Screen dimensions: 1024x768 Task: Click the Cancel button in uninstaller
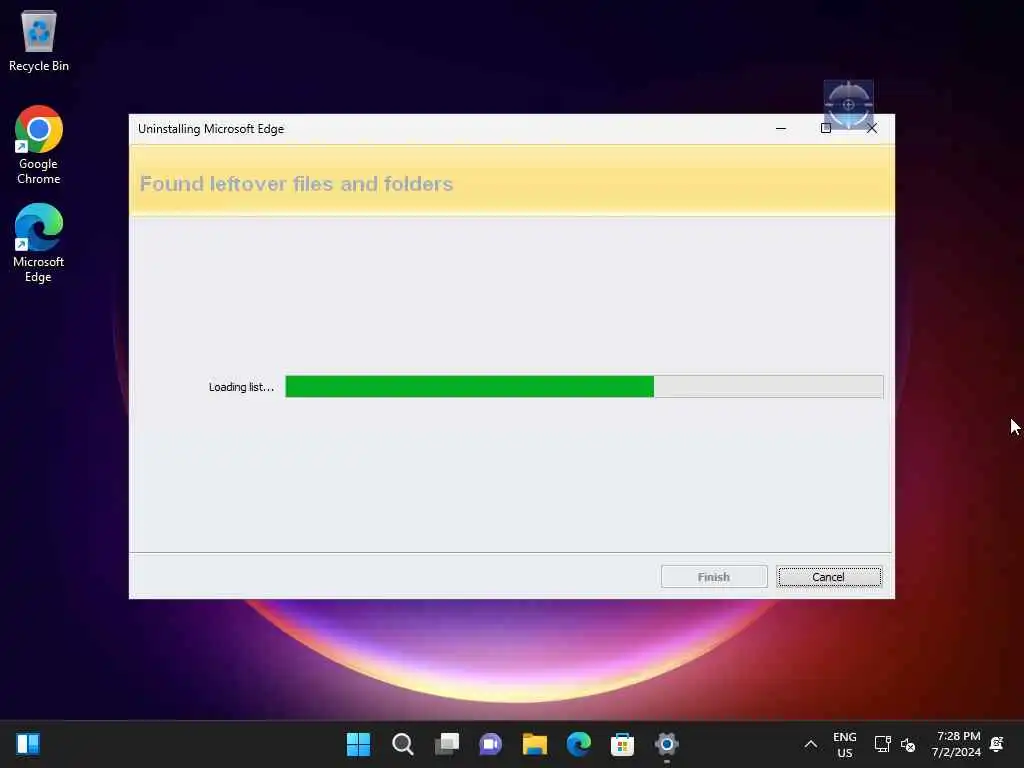tap(829, 577)
